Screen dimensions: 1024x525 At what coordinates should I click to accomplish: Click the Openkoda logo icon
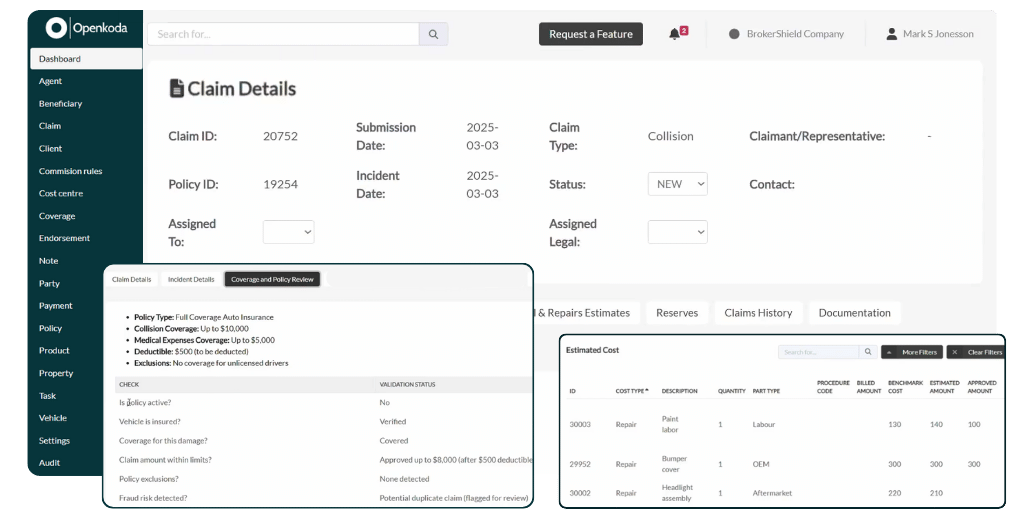tap(56, 28)
